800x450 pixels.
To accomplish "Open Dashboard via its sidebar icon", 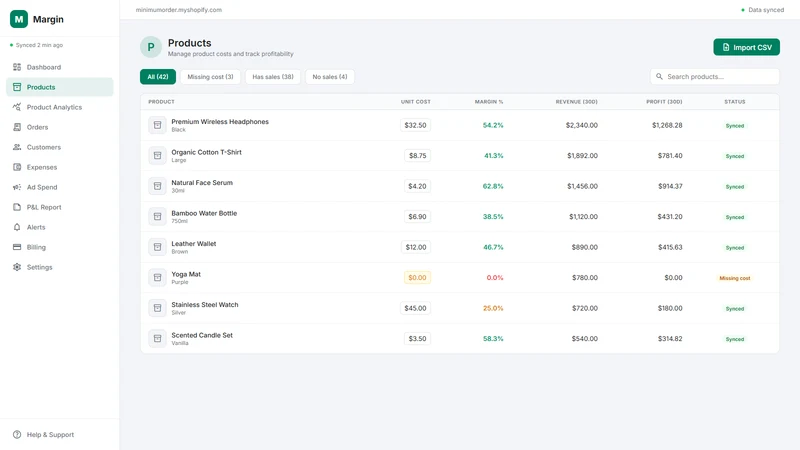I will pos(17,67).
